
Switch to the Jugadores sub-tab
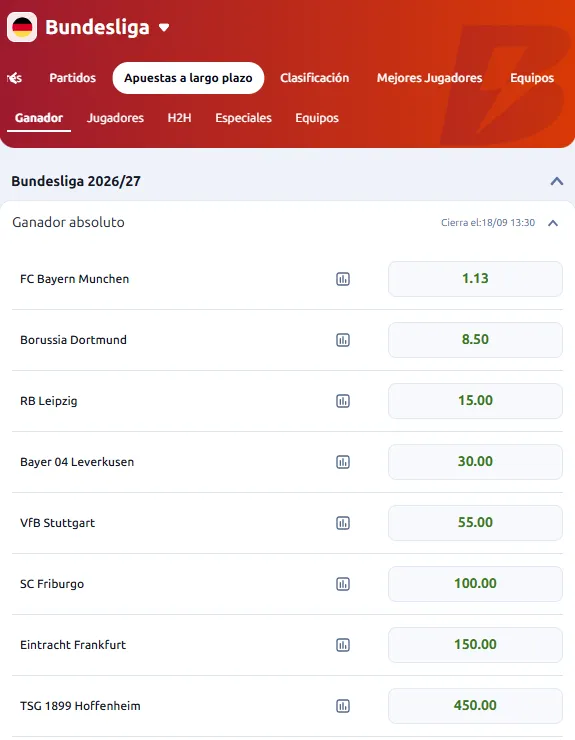tap(115, 118)
